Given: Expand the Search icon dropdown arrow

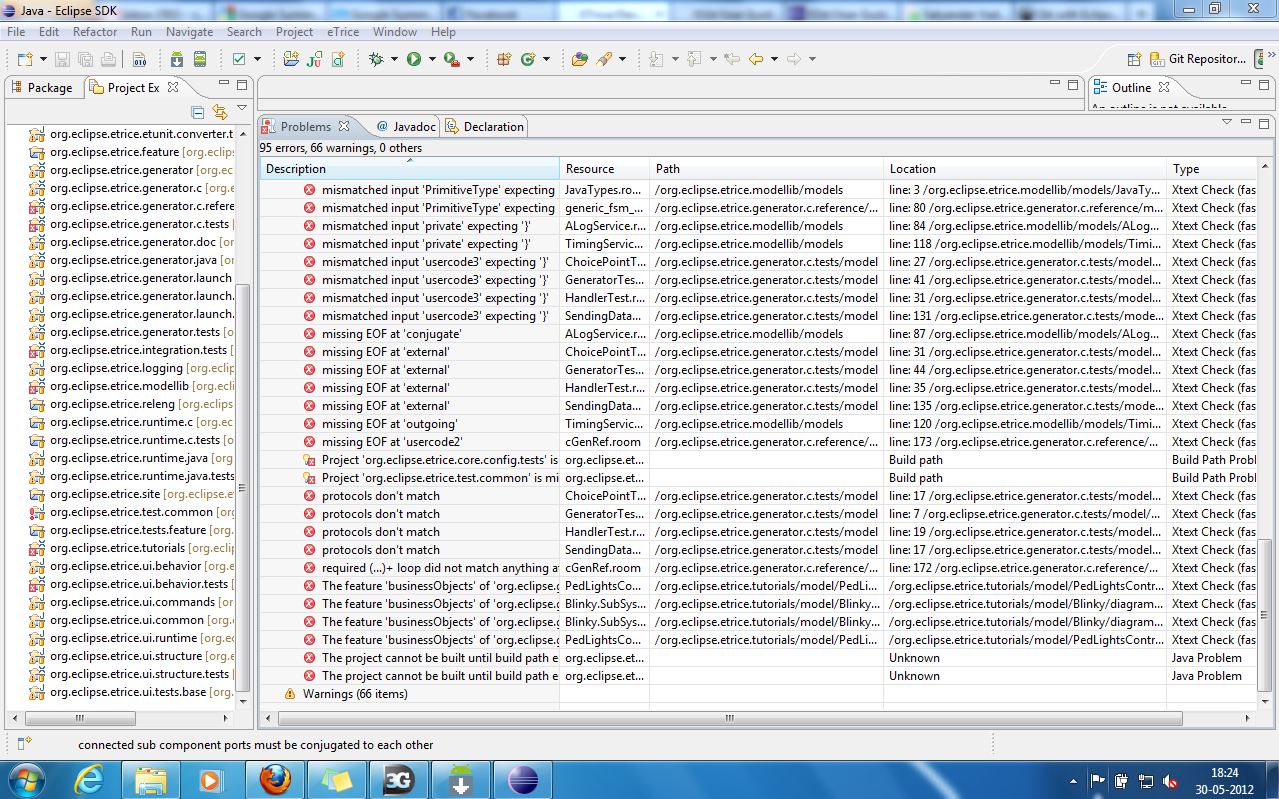Looking at the screenshot, I should click(x=622, y=59).
